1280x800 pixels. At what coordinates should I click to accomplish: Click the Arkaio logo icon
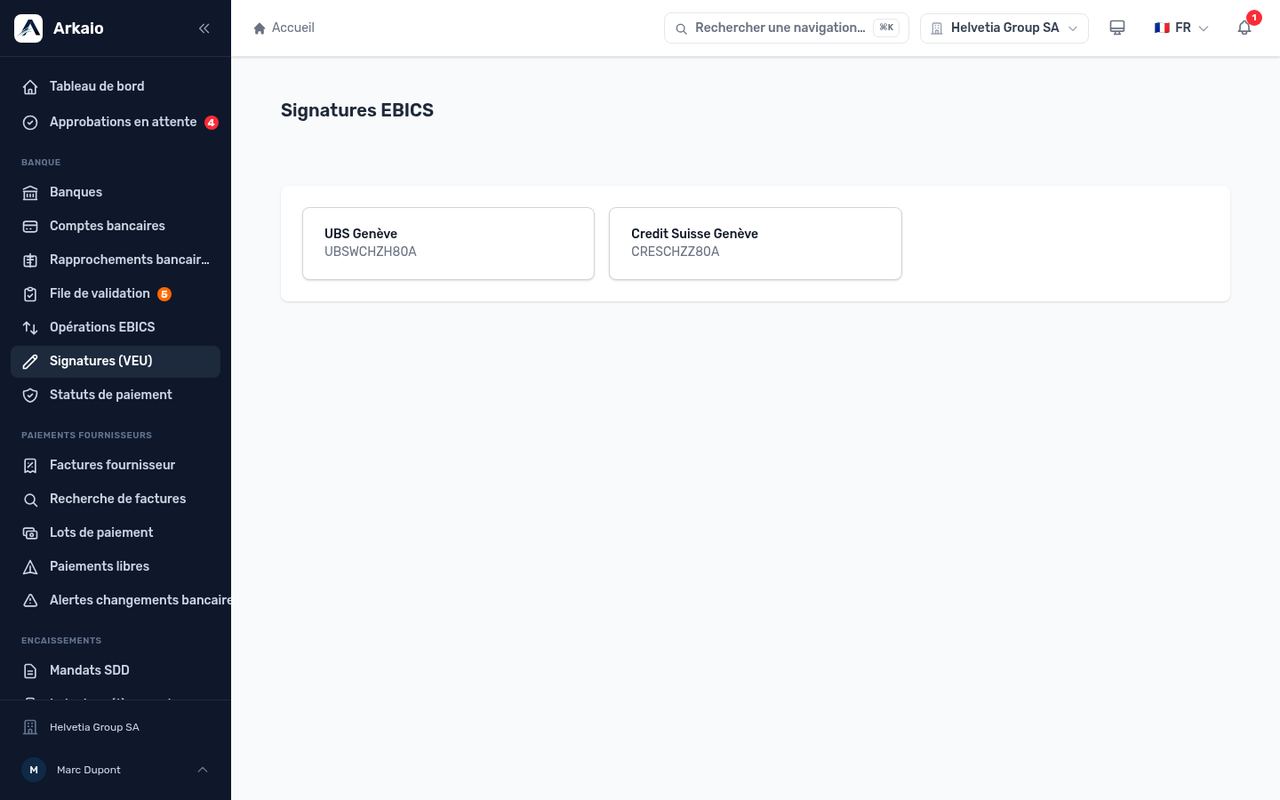click(x=28, y=28)
